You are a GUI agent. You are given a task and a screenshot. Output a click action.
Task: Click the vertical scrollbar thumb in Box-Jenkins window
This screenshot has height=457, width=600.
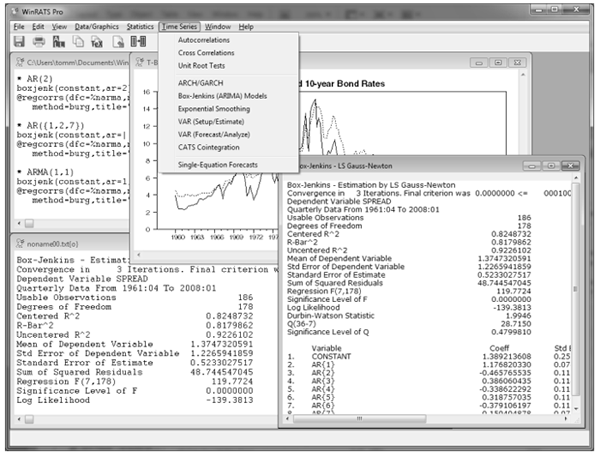[x=576, y=289]
